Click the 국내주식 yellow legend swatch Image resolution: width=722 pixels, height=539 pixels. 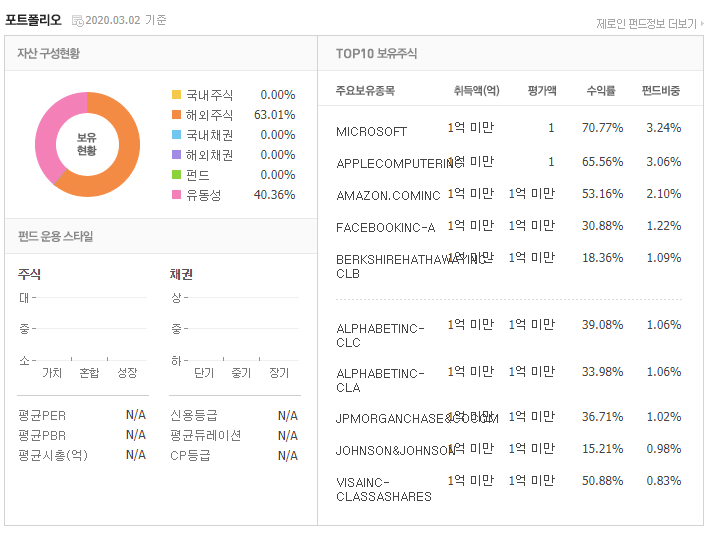coord(176,95)
